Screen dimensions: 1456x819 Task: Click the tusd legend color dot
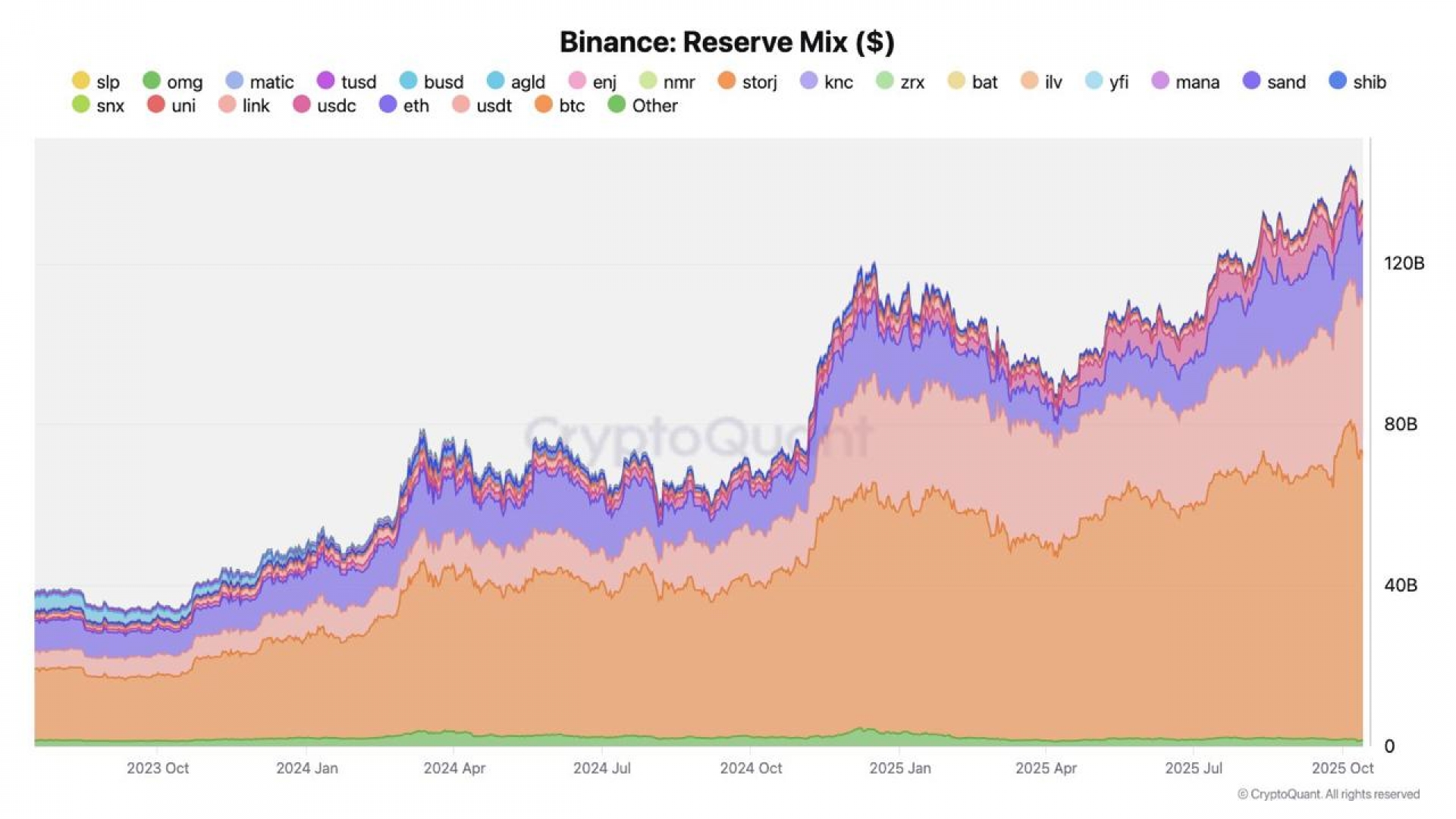point(326,80)
